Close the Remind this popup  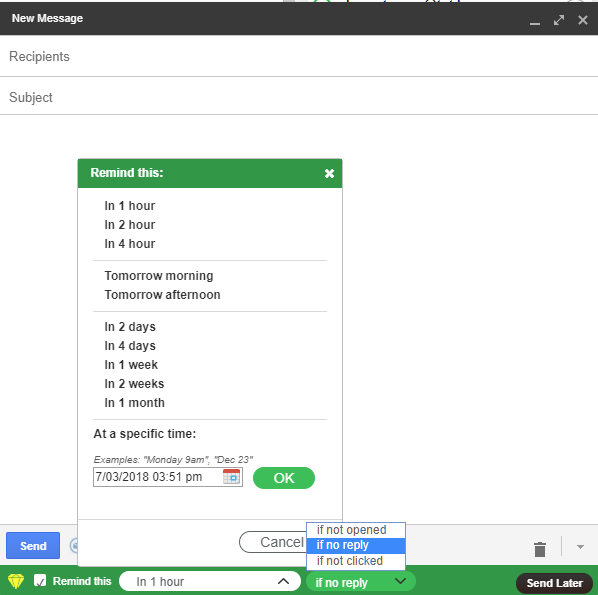(329, 174)
